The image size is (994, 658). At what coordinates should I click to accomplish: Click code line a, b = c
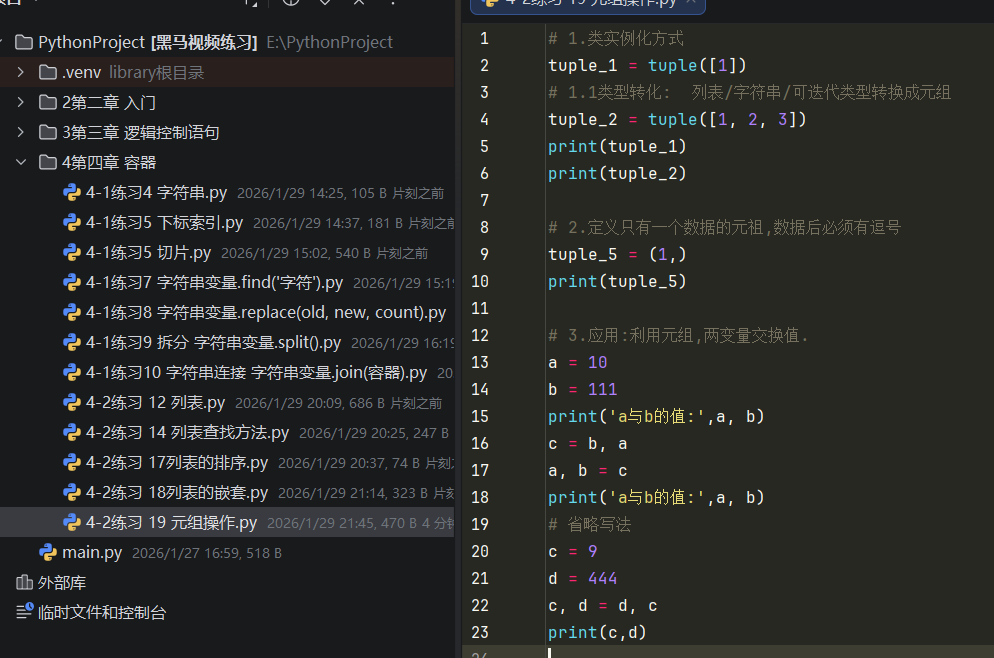(588, 470)
